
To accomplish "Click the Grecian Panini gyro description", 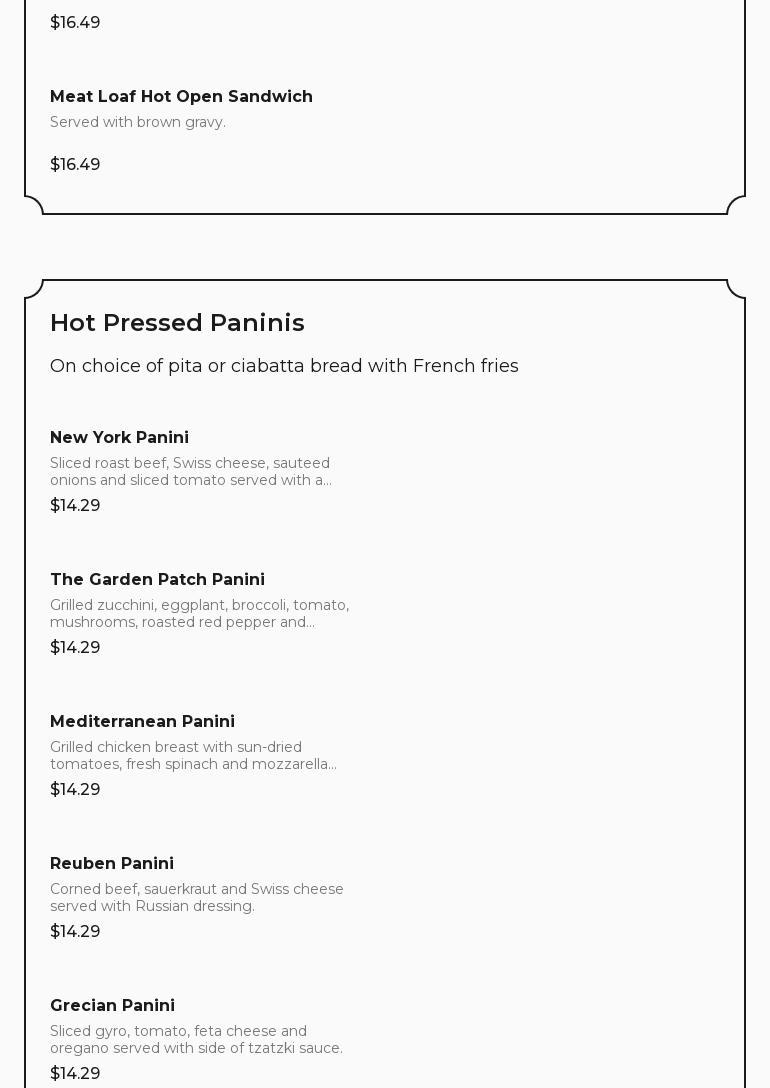I will click(196, 1039).
